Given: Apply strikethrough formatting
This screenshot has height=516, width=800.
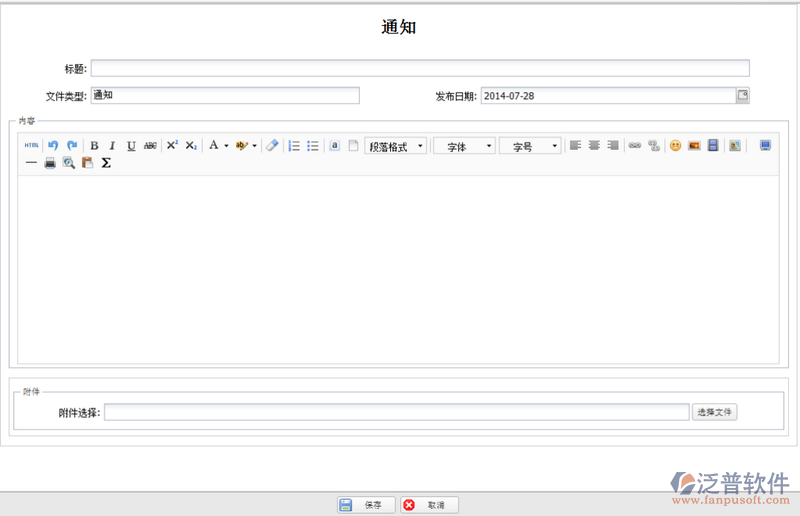Looking at the screenshot, I should [x=150, y=145].
